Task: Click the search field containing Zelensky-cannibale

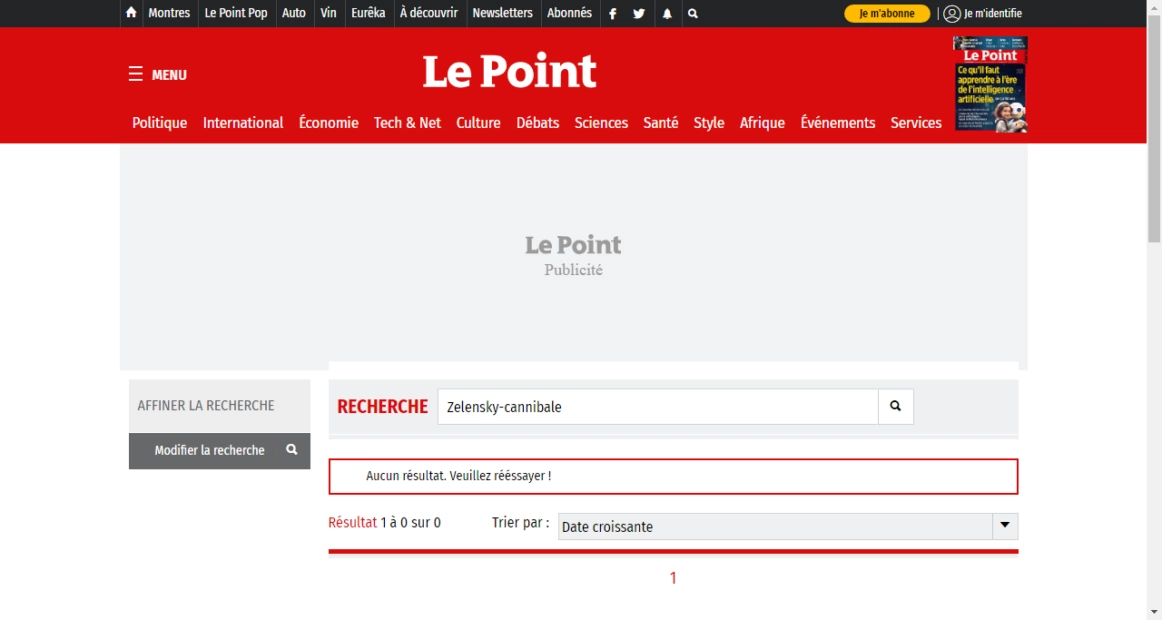Action: click(658, 407)
